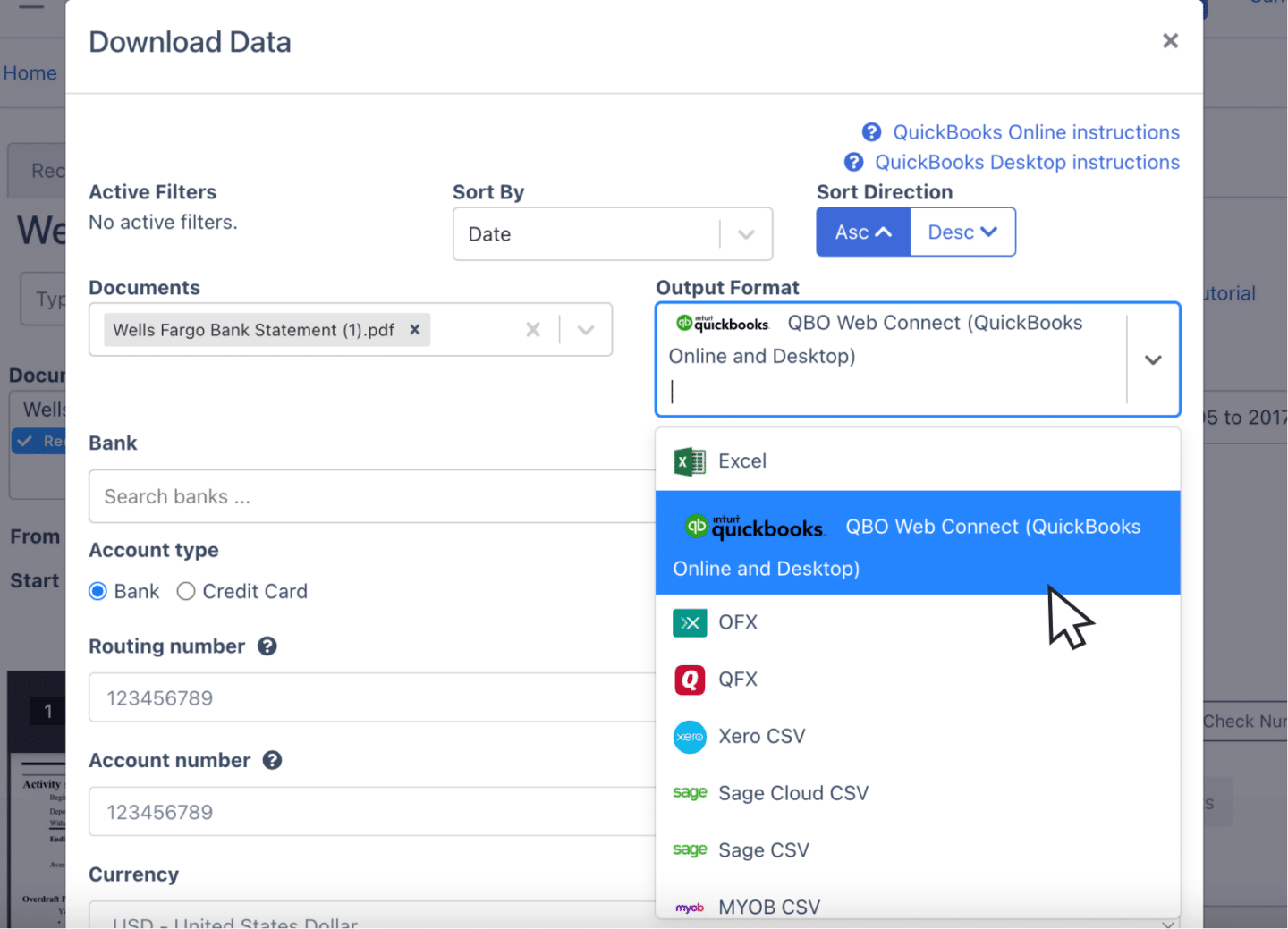Click the Sage logo beside Sage CSV

pos(690,849)
